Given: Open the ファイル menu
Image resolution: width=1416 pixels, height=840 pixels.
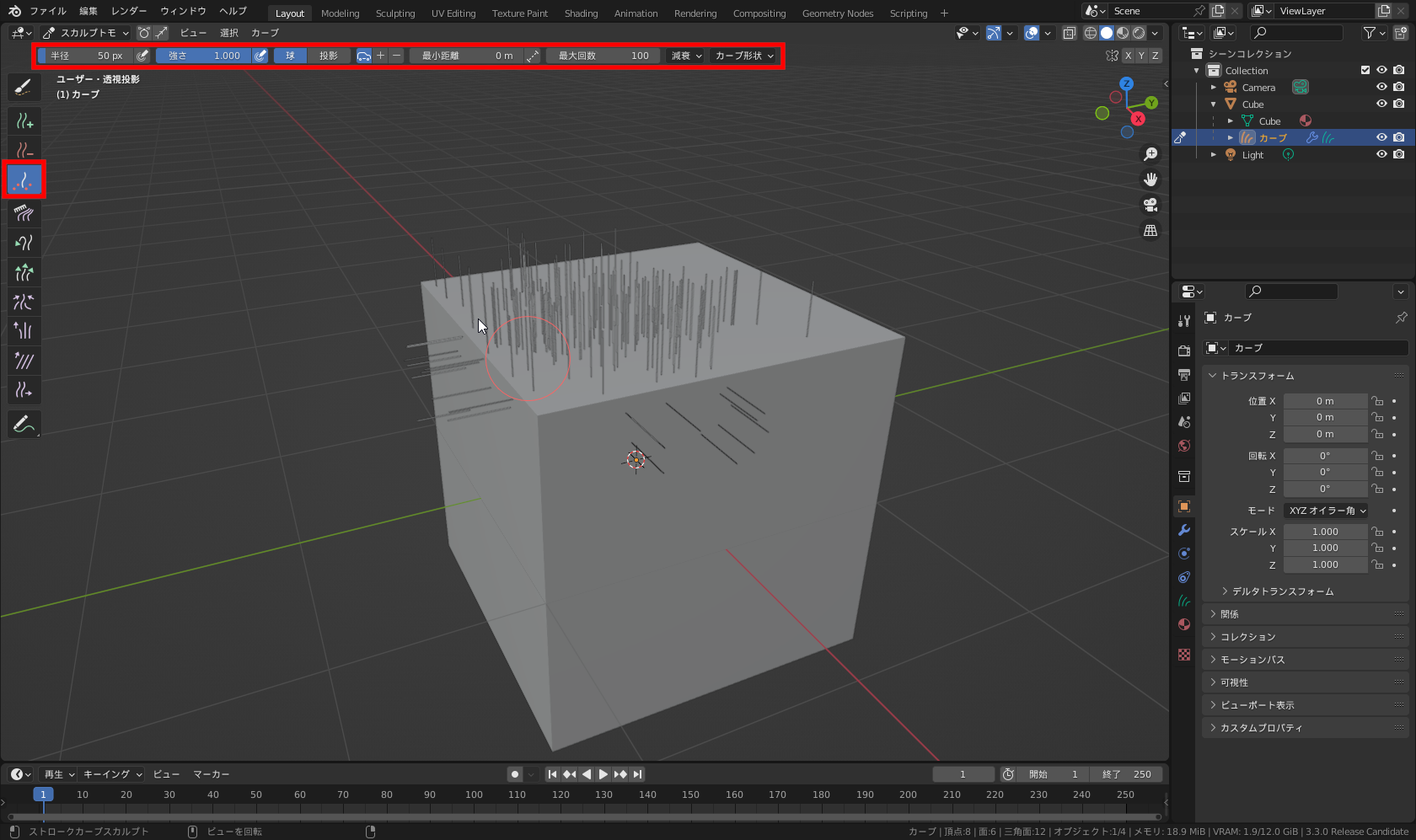Looking at the screenshot, I should click(x=48, y=11).
